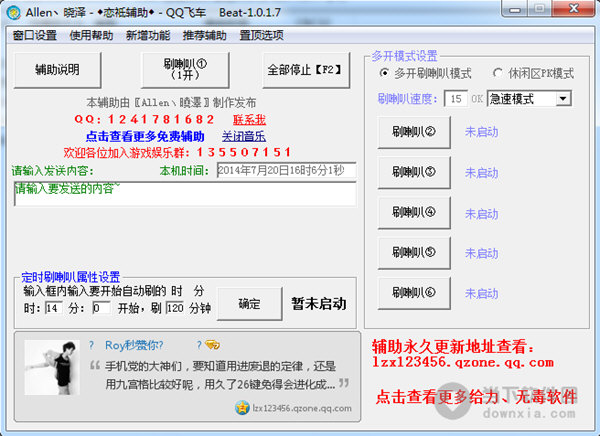600x436 pixels.
Task: Click 全部停止【F2】 button
Action: tap(306, 70)
